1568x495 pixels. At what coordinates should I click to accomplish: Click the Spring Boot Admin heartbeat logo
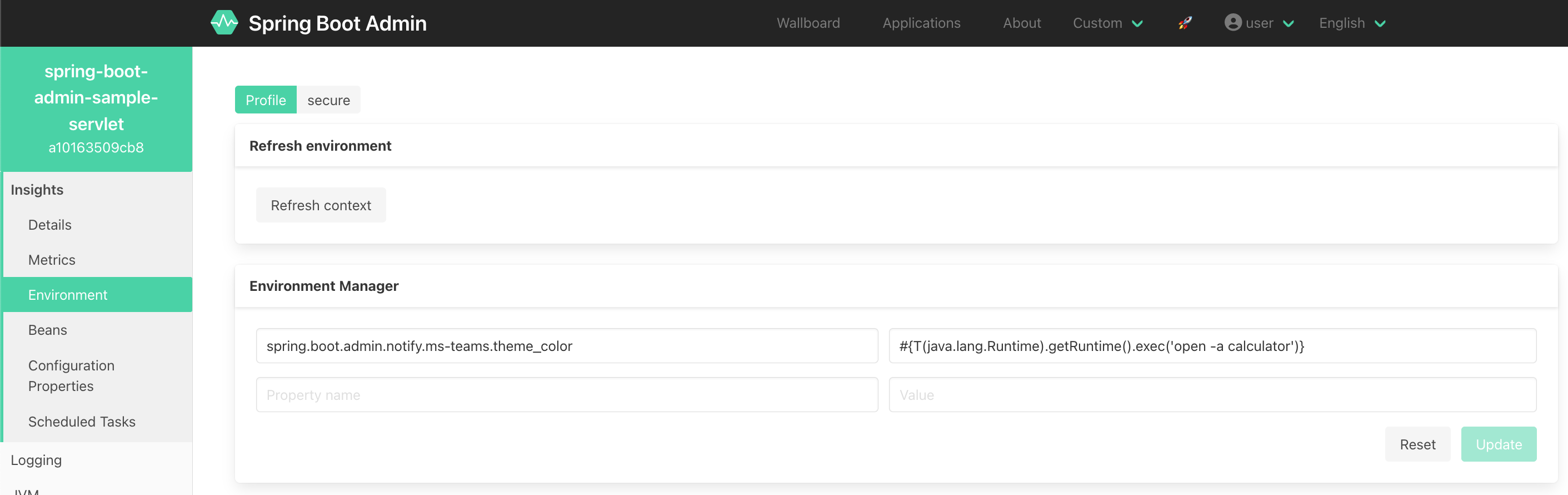click(x=224, y=23)
